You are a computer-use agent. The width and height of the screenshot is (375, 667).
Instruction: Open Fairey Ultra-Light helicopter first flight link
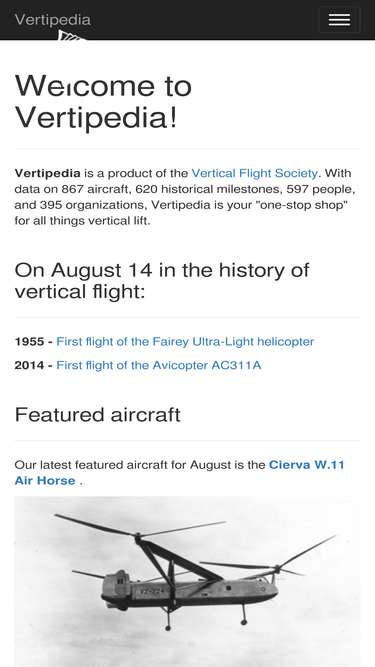[x=185, y=342]
